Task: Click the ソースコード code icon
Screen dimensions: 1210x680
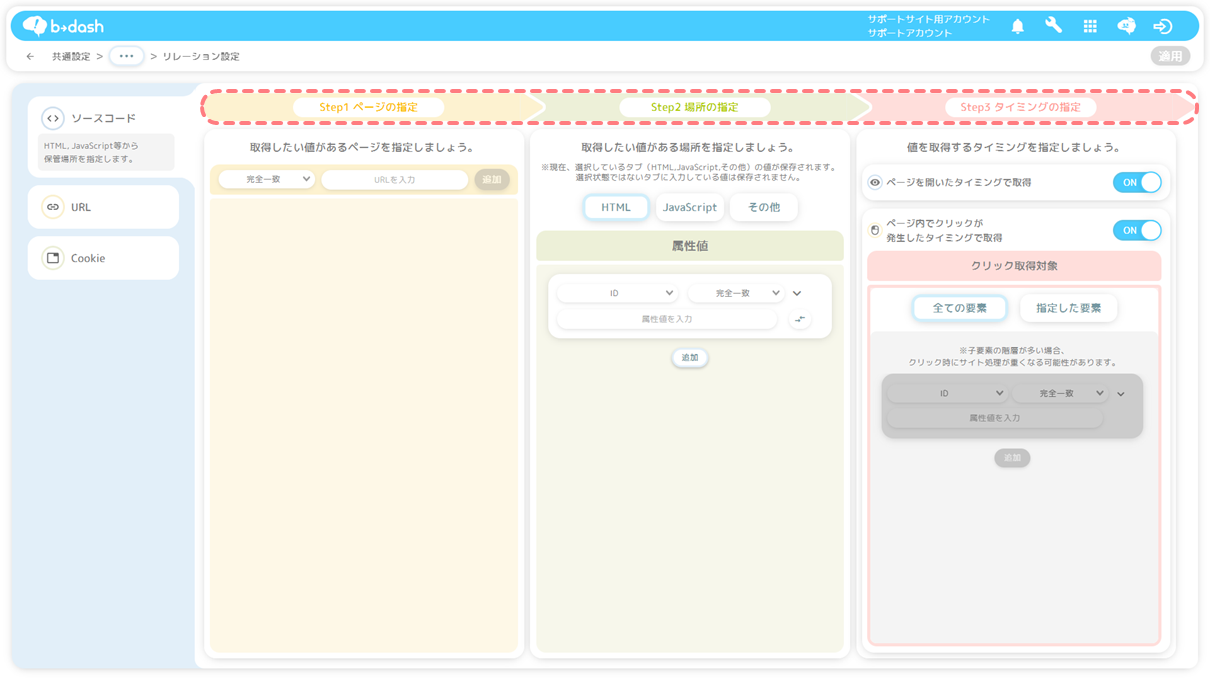Action: [53, 118]
